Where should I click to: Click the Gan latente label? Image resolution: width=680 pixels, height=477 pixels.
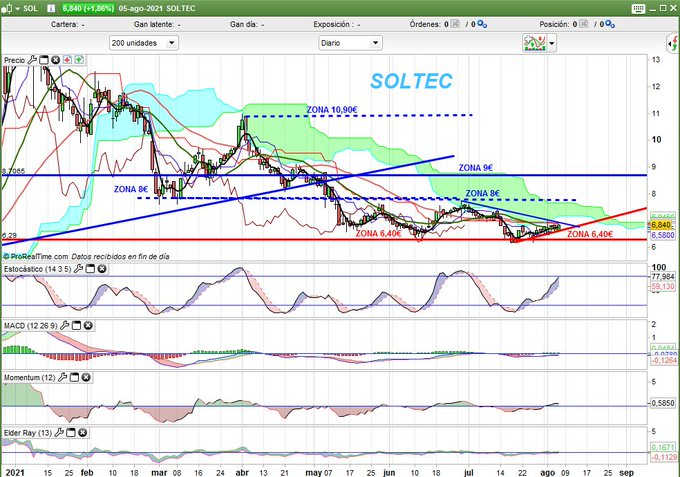coord(154,25)
